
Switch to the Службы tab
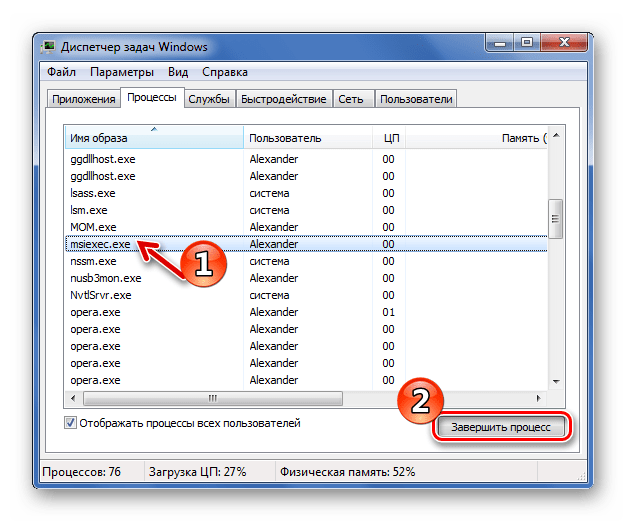(x=209, y=99)
